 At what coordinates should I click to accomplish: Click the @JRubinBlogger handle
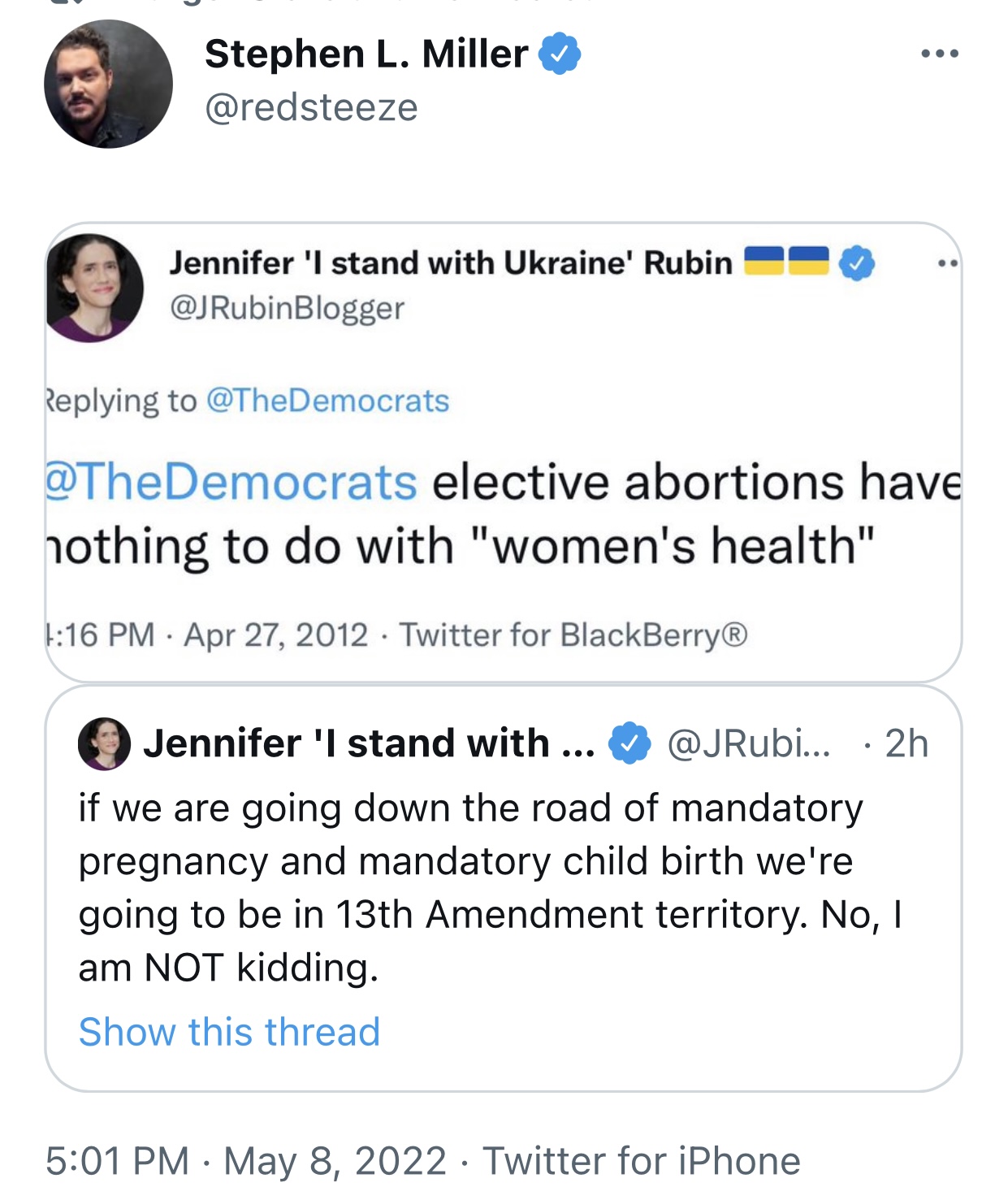[x=287, y=308]
